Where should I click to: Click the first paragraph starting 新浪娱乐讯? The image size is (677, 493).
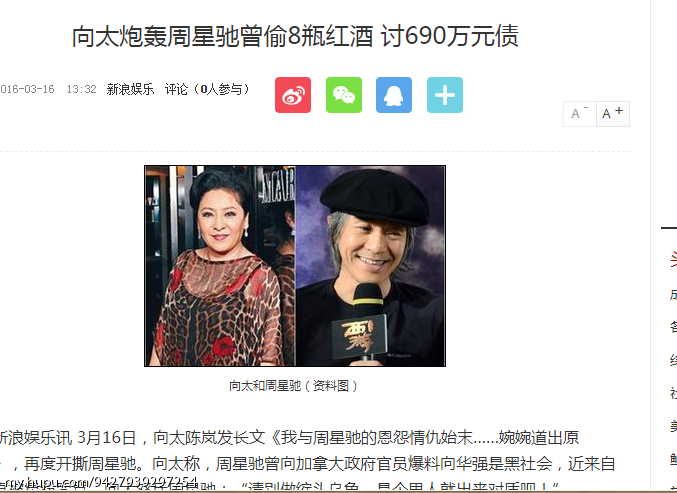289,438
